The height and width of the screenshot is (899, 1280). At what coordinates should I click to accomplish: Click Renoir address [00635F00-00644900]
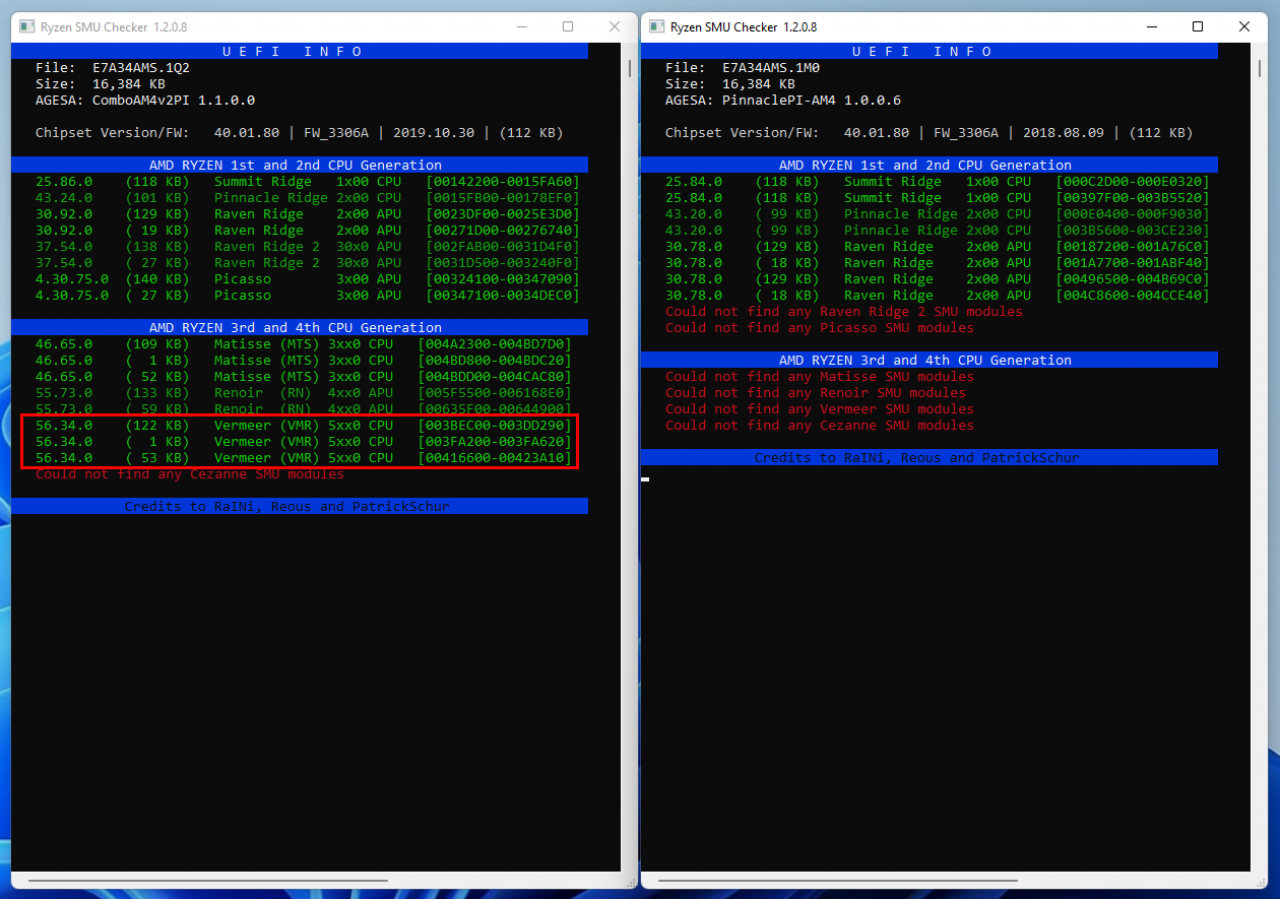[495, 409]
